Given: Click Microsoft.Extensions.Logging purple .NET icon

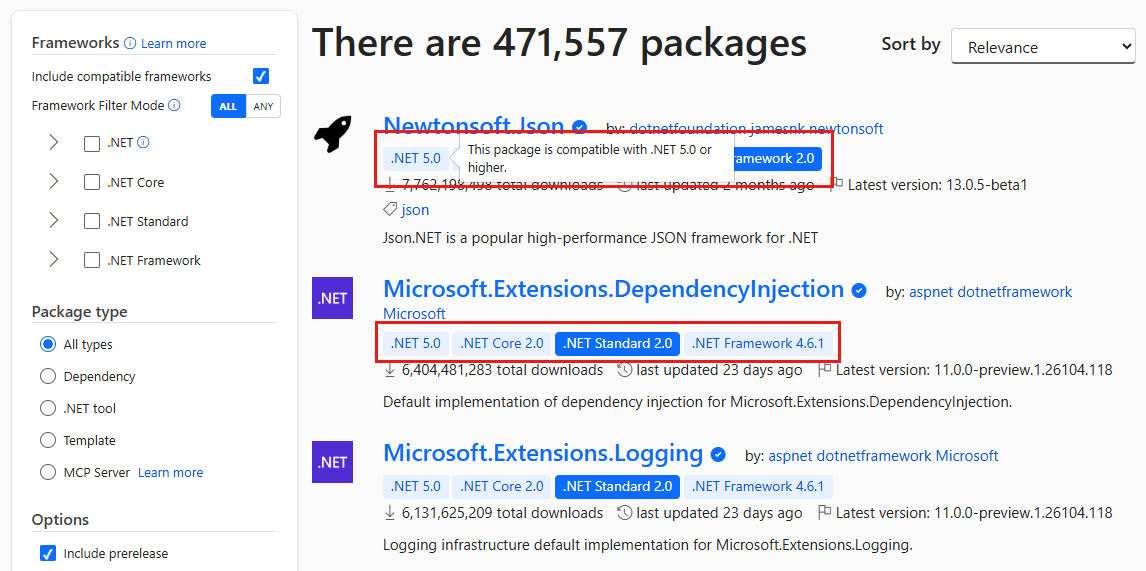Looking at the screenshot, I should tap(333, 461).
